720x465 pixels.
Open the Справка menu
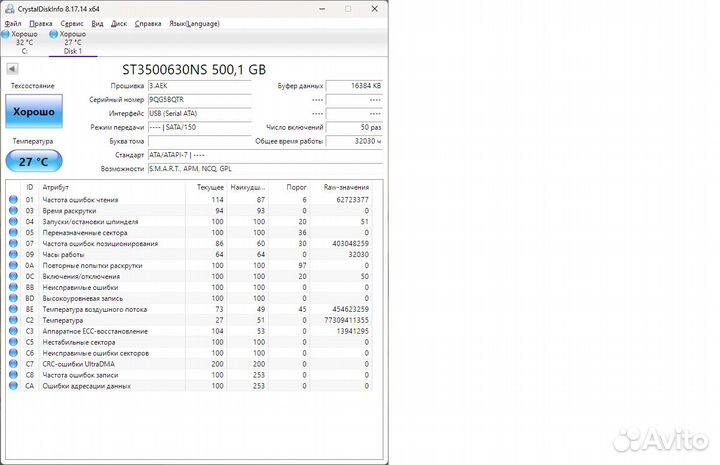tap(148, 23)
